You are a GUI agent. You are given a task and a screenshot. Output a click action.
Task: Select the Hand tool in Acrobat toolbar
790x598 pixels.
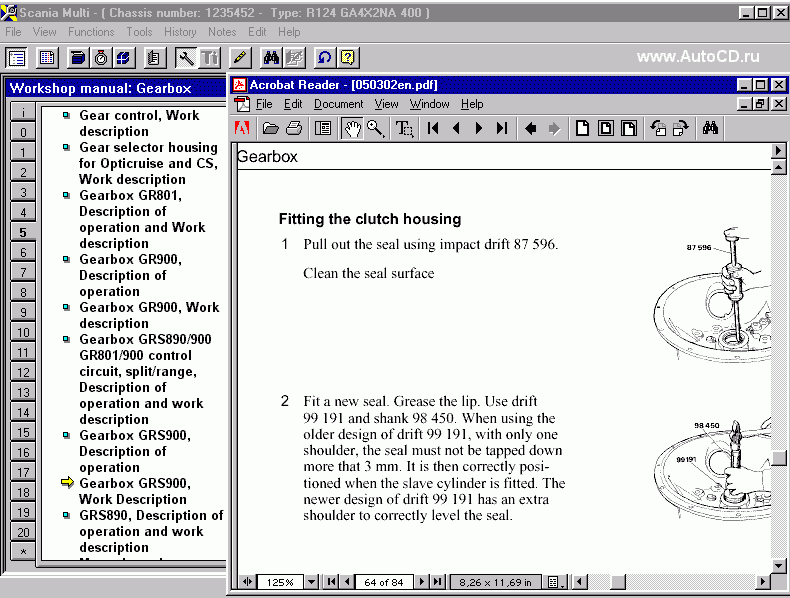point(352,128)
